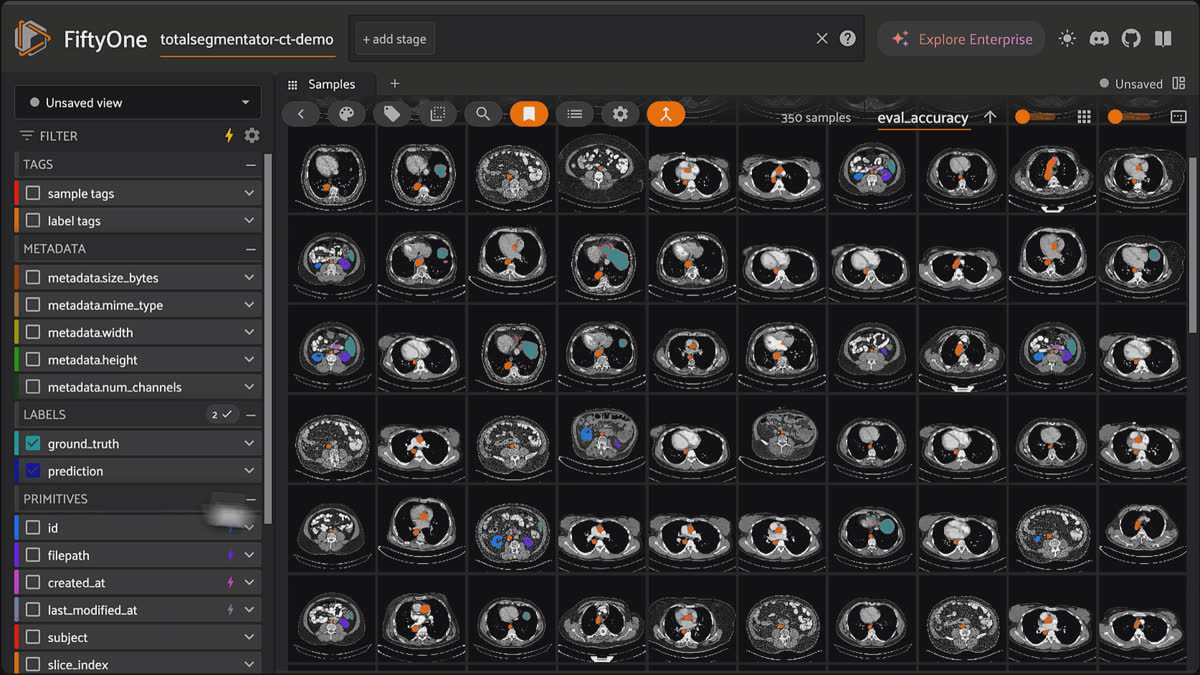Viewport: 1200px width, 675px height.
Task: Click the lightning icon beside created_at
Action: (230, 582)
